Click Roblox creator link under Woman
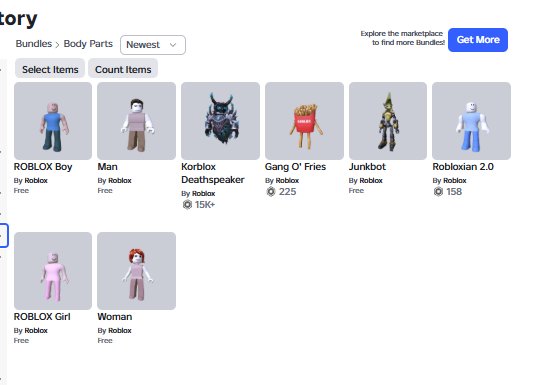The image size is (537, 385). [x=120, y=331]
